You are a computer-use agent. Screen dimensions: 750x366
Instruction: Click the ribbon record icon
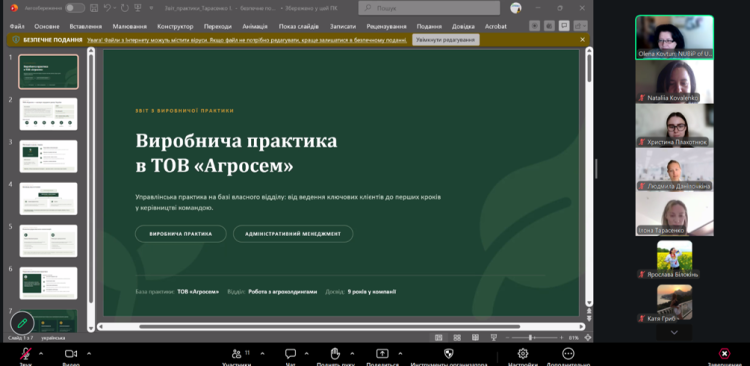(x=534, y=26)
